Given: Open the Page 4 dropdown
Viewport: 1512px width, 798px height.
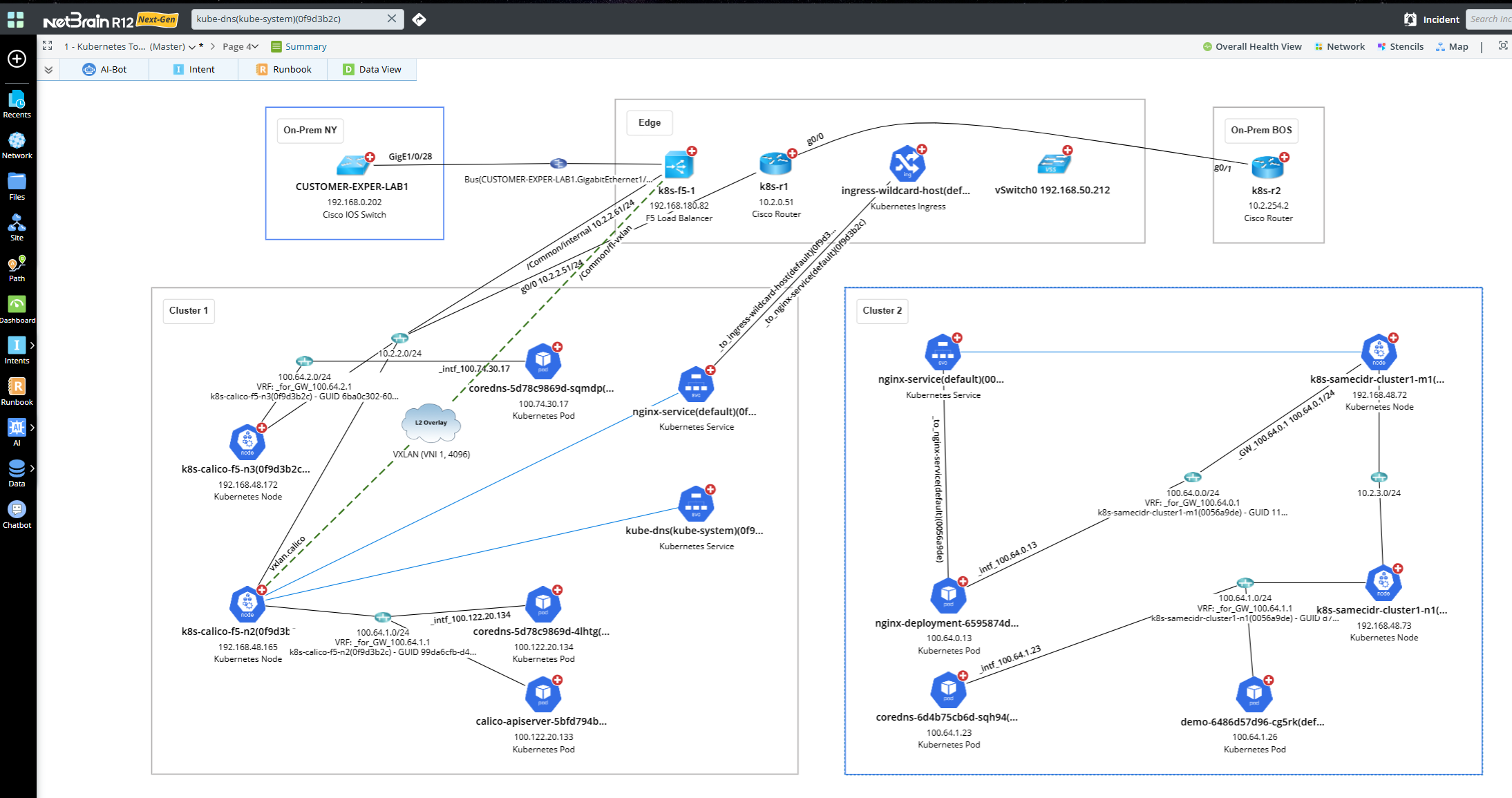Looking at the screenshot, I should coord(239,46).
